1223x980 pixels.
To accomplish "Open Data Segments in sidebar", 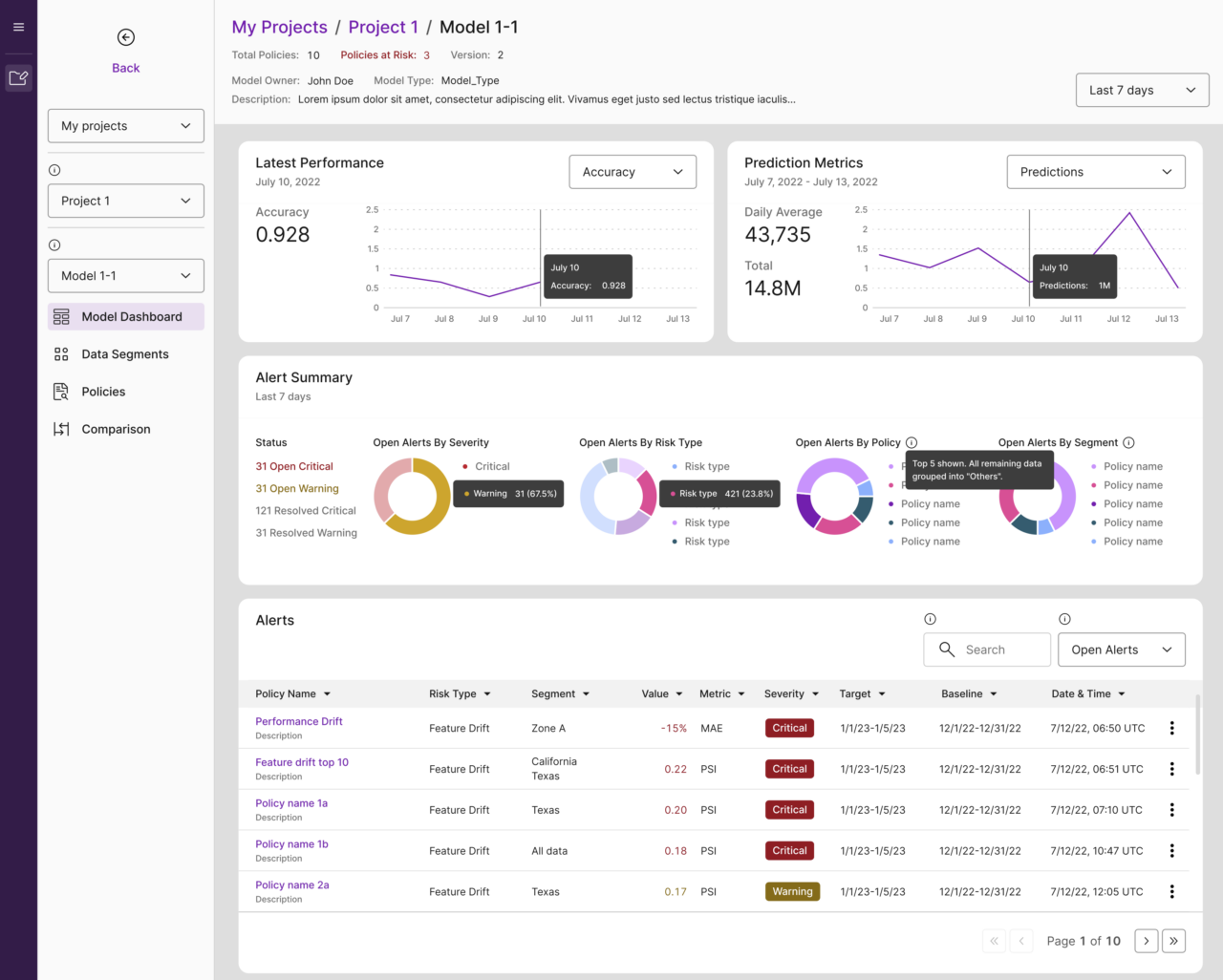I will pos(125,354).
